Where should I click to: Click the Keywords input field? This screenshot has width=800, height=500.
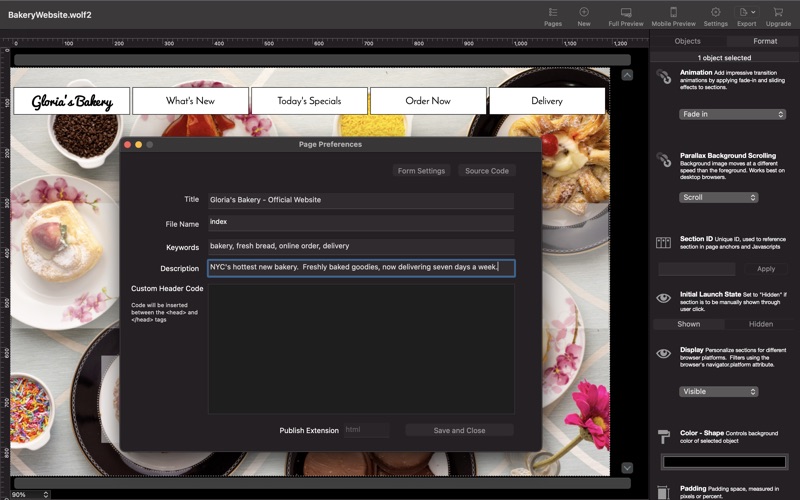[361, 246]
